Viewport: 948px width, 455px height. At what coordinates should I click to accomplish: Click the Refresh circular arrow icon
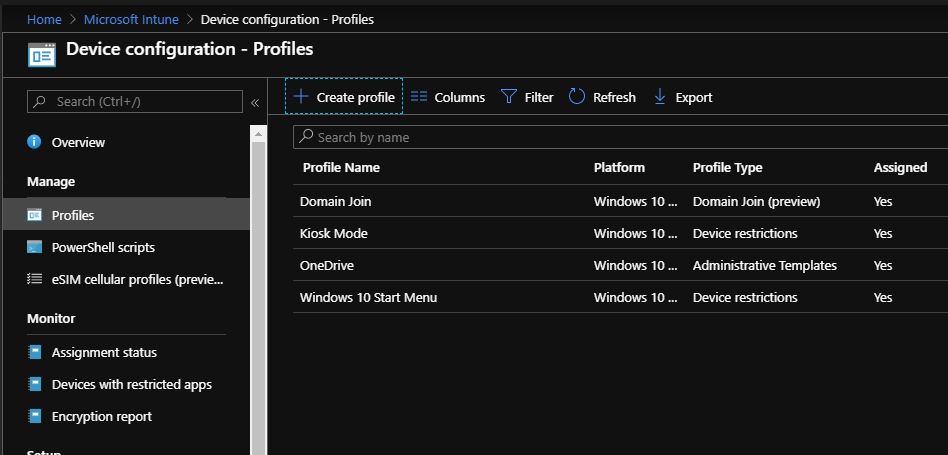coord(577,97)
